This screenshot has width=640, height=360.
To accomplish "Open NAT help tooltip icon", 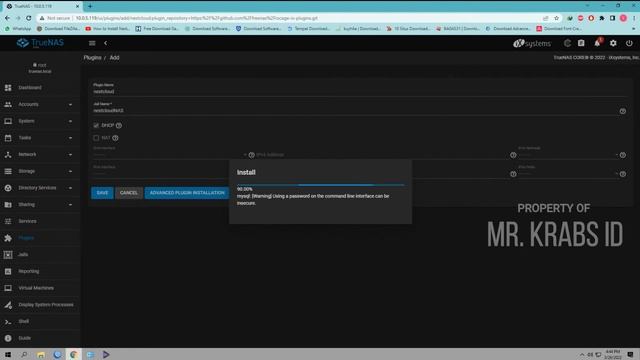I will (116, 138).
